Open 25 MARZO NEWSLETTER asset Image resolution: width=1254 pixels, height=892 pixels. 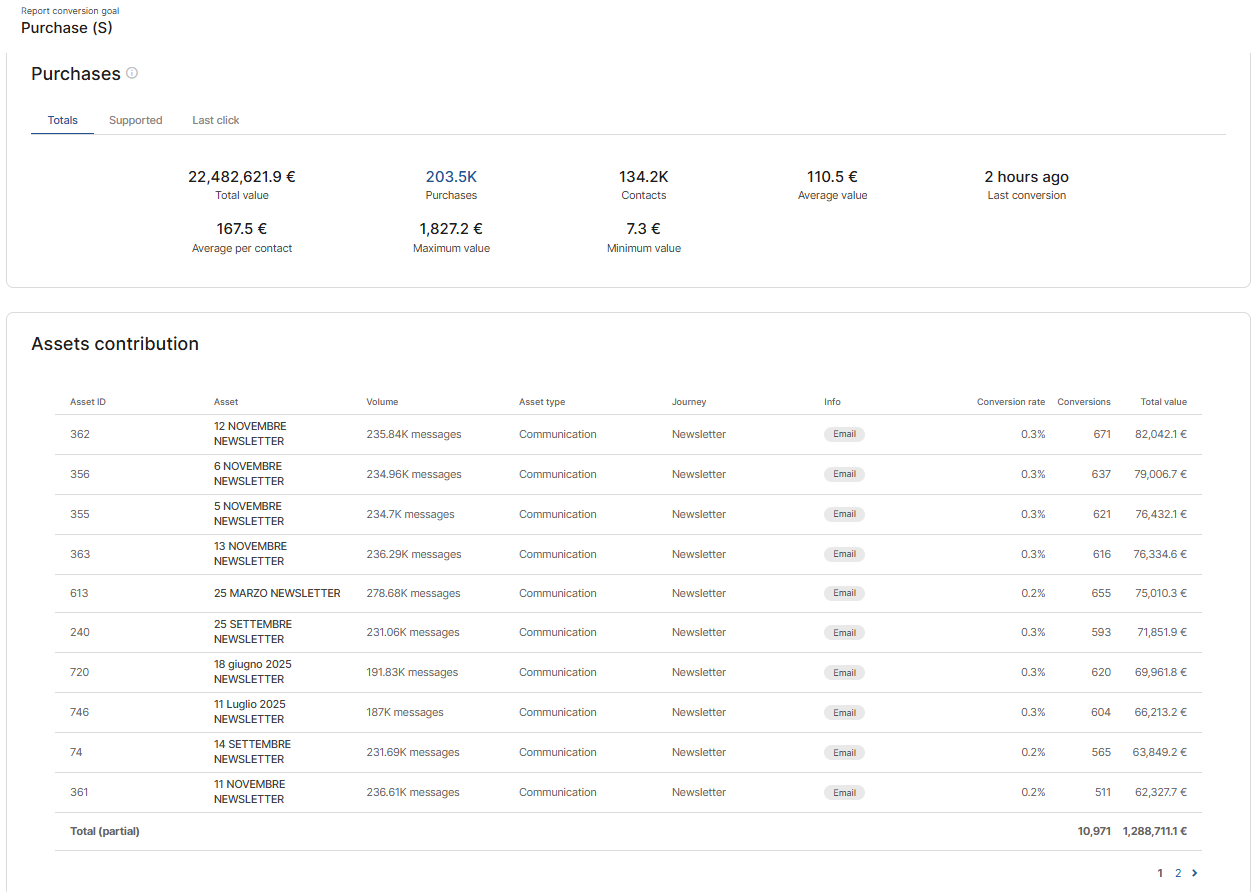[x=277, y=593]
